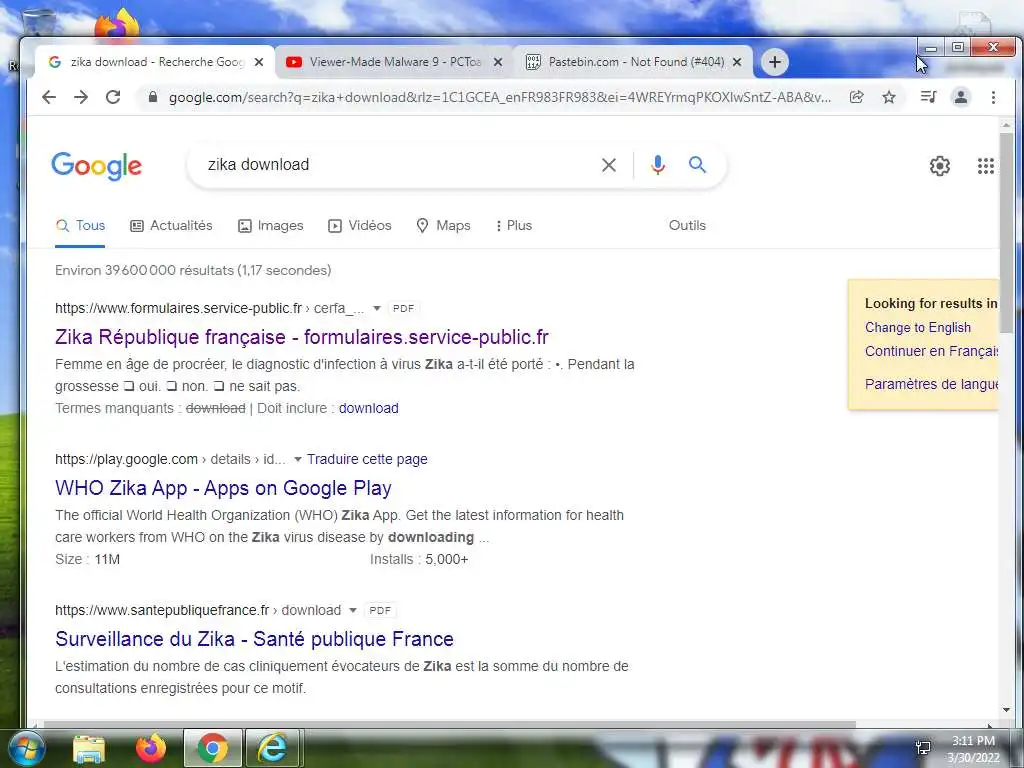The image size is (1024, 768).
Task: Close the Viewer-Made Malware 9 tab
Action: pyautogui.click(x=498, y=62)
